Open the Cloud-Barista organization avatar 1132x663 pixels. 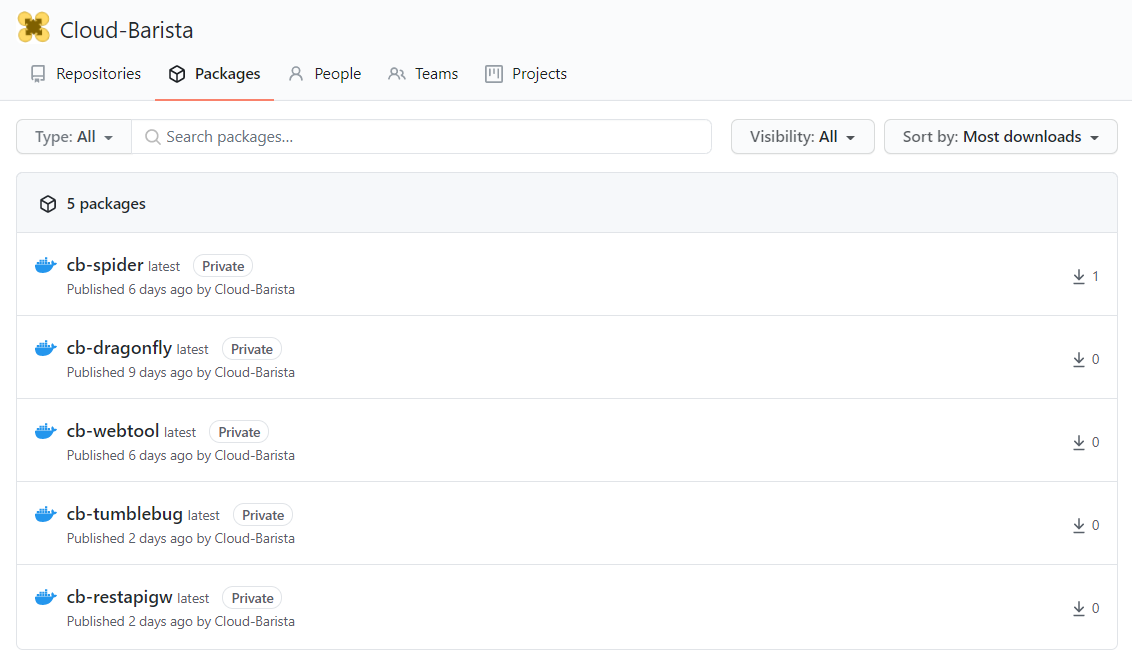(x=33, y=28)
